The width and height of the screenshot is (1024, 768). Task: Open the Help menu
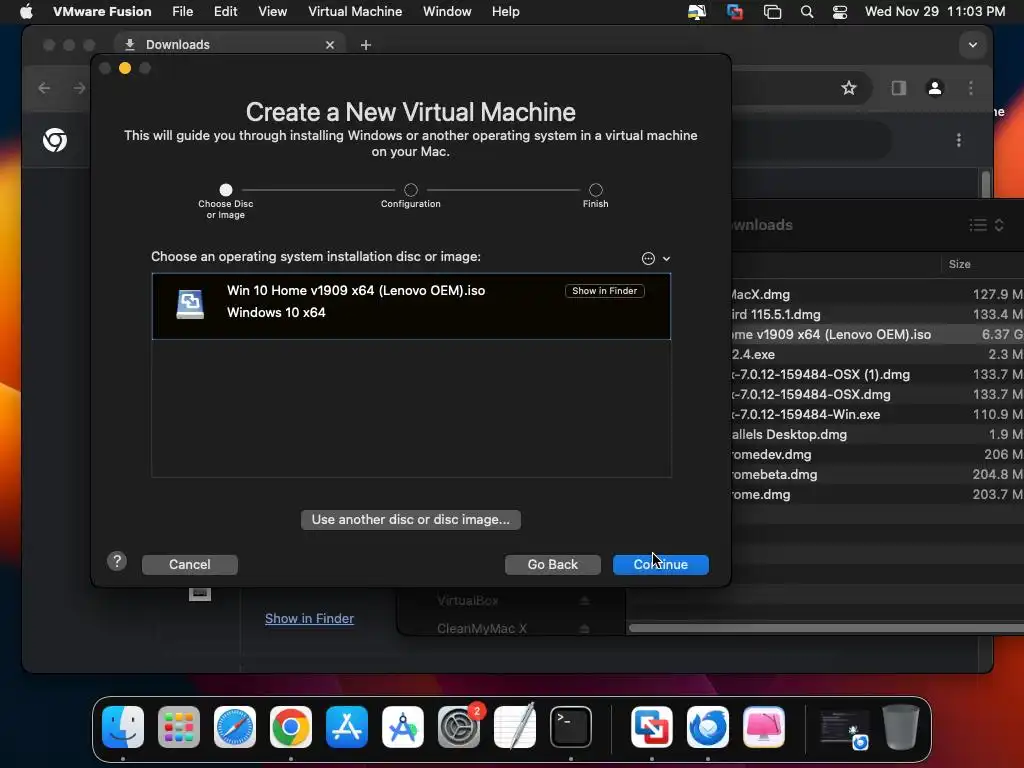click(x=505, y=12)
